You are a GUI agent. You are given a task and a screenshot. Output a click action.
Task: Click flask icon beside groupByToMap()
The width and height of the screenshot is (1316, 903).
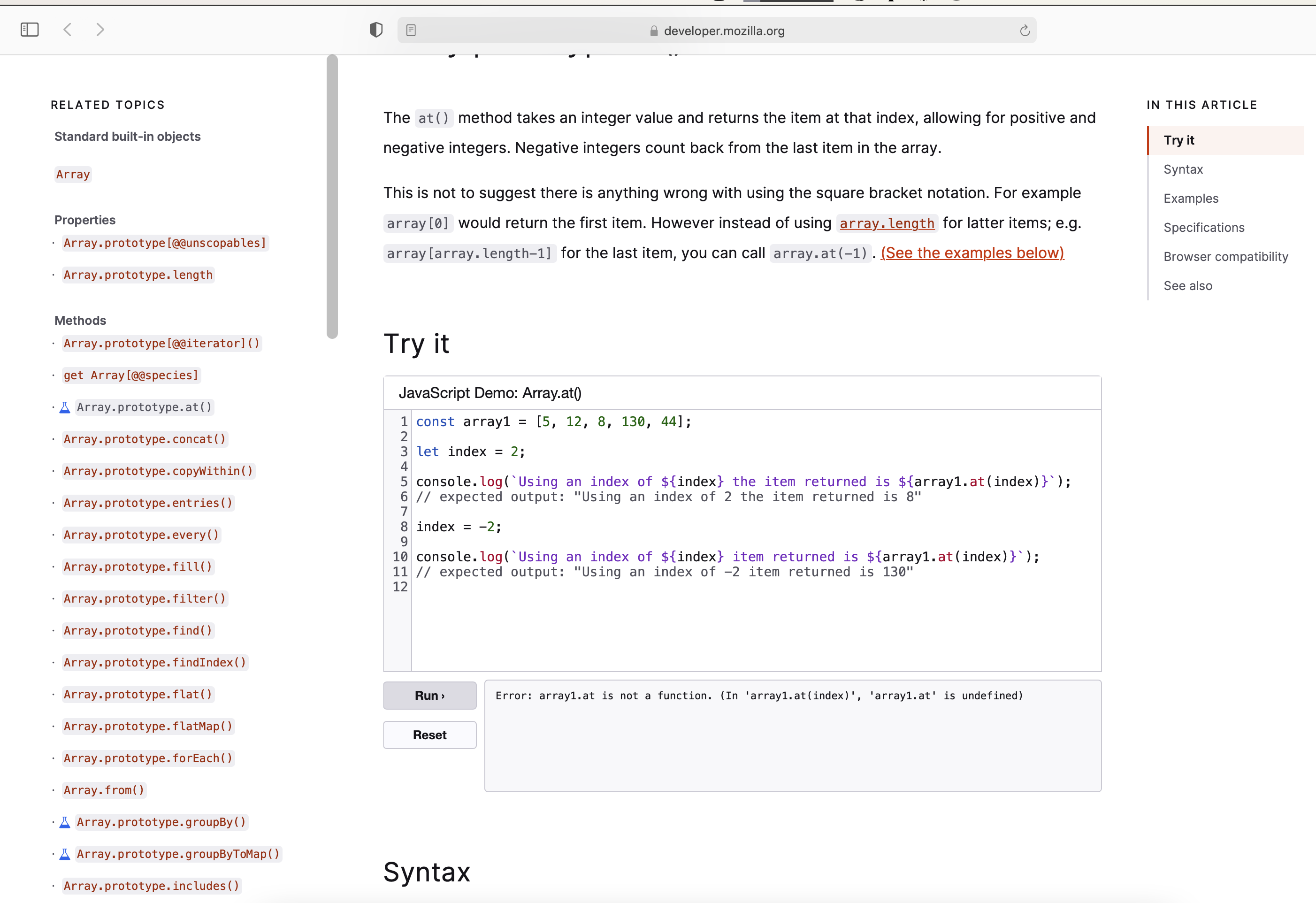tap(65, 854)
